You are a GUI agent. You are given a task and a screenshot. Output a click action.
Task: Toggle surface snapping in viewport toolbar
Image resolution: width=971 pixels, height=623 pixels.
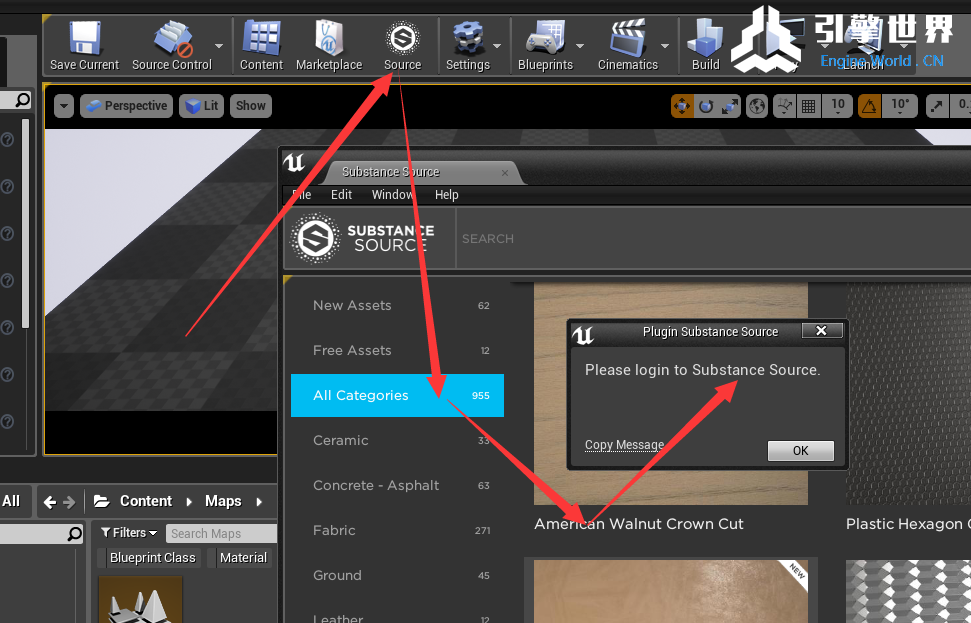tap(784, 106)
